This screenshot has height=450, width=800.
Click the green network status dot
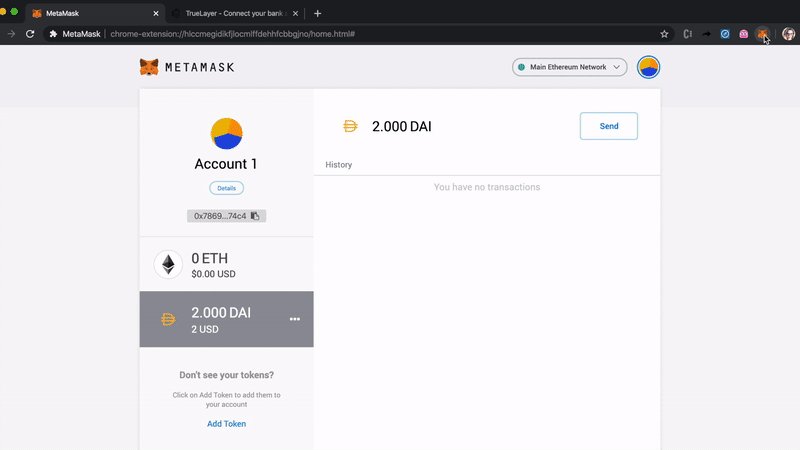(x=521, y=67)
